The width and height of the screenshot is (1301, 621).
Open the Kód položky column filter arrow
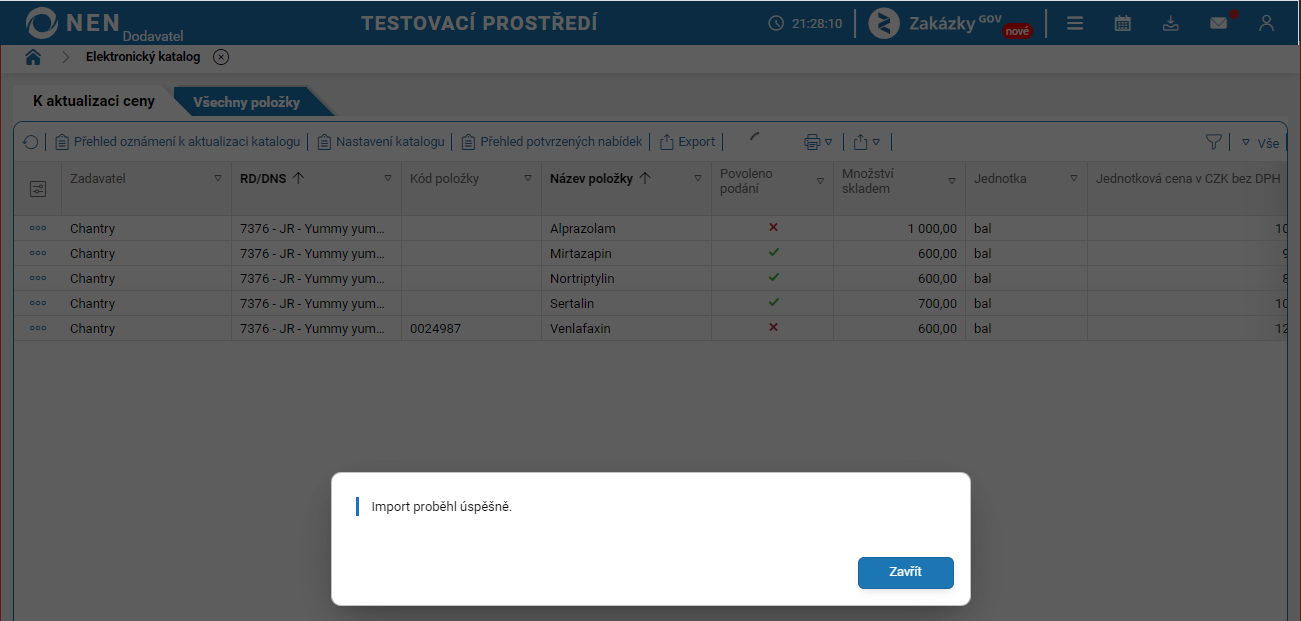tap(528, 179)
